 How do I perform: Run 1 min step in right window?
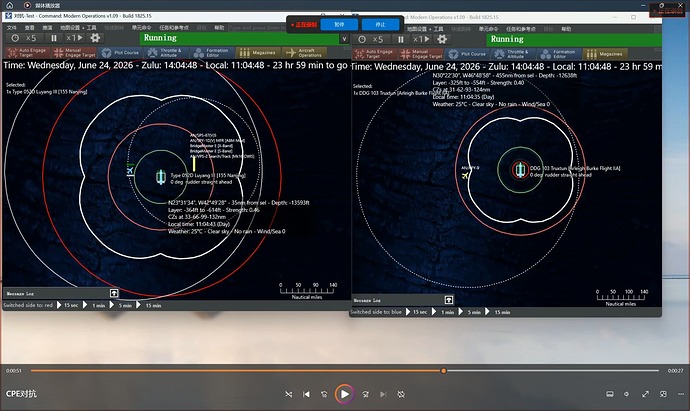(x=444, y=312)
